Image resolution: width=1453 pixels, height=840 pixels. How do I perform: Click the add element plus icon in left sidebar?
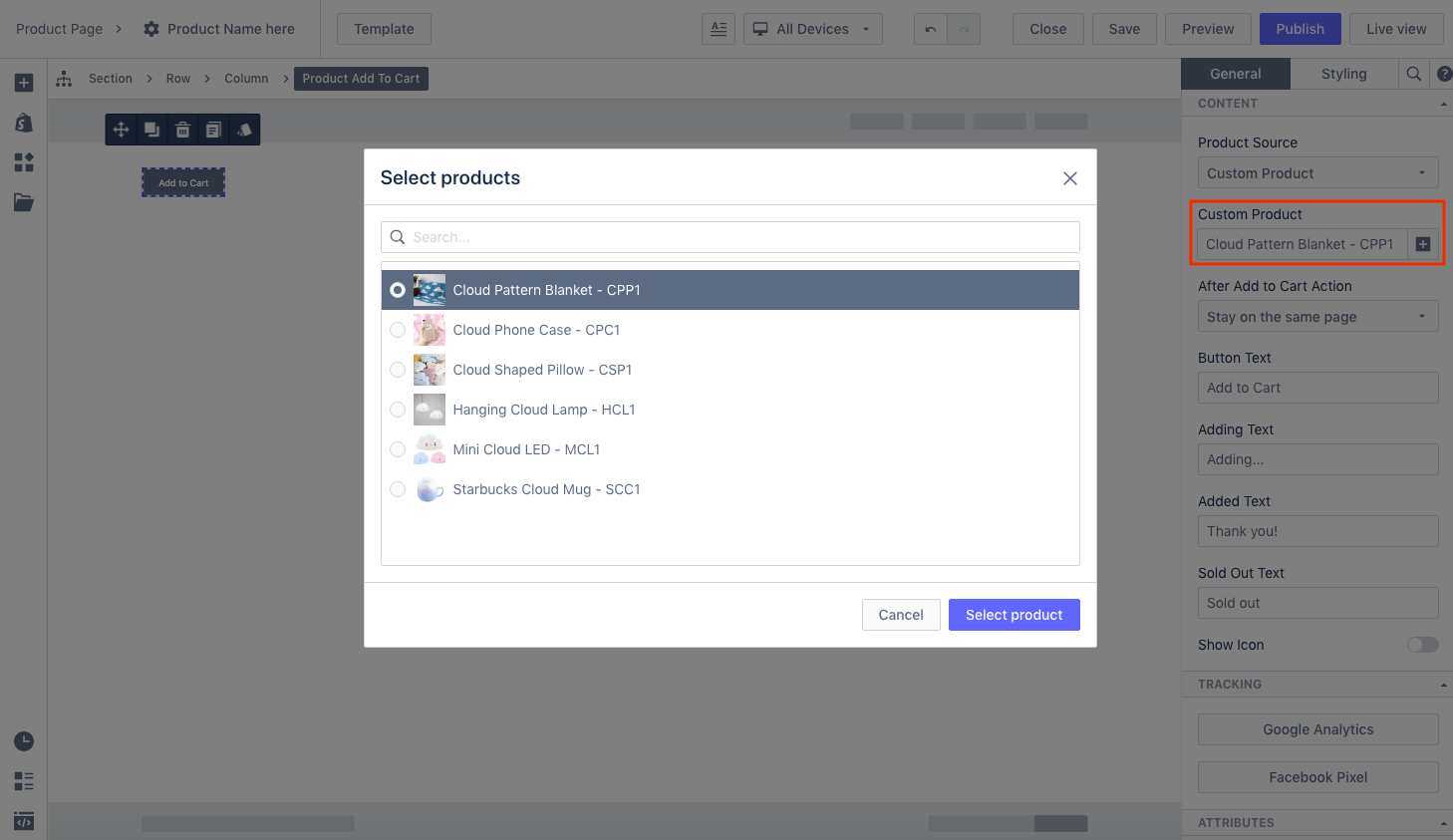pos(24,83)
